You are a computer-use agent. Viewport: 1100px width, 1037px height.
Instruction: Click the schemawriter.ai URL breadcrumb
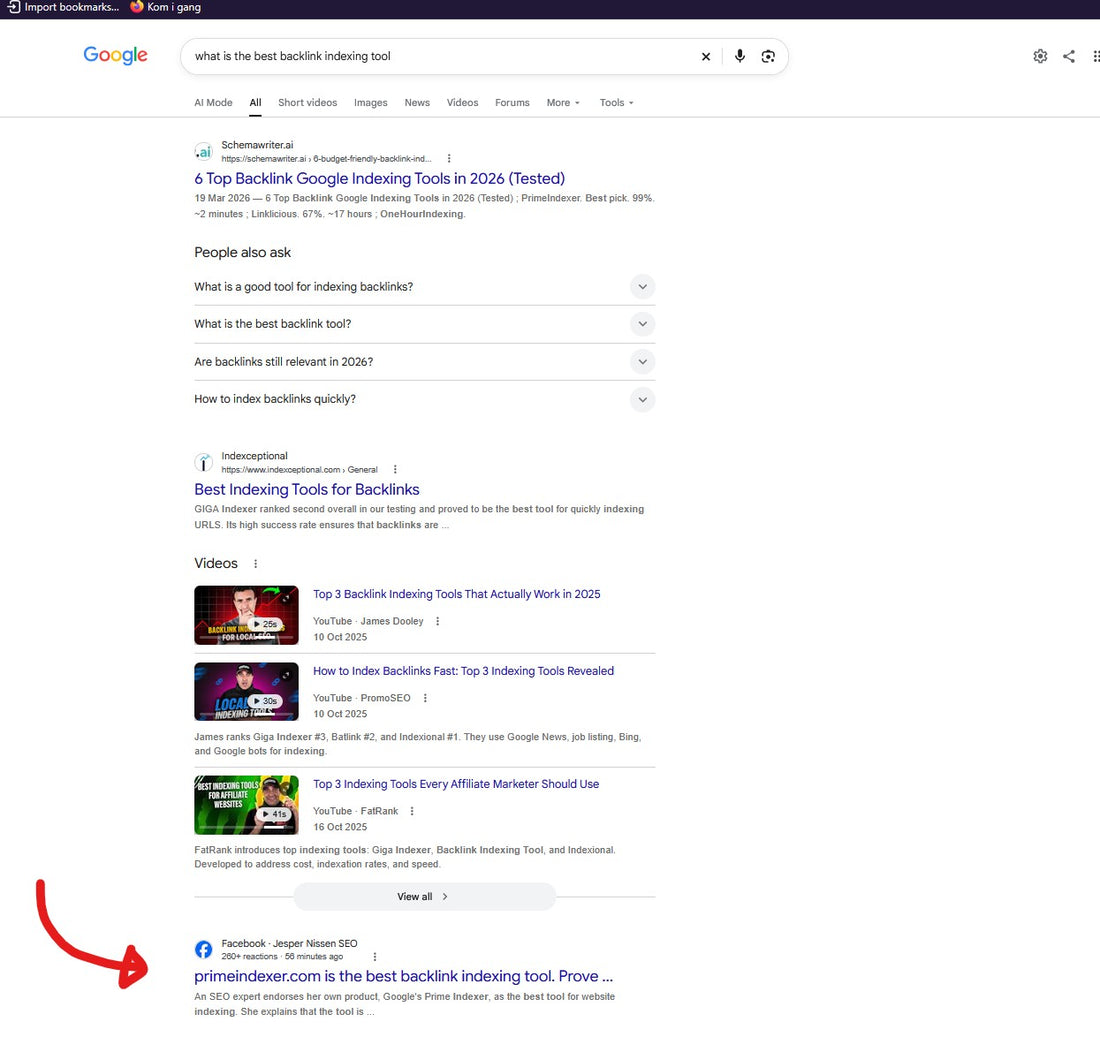click(326, 159)
